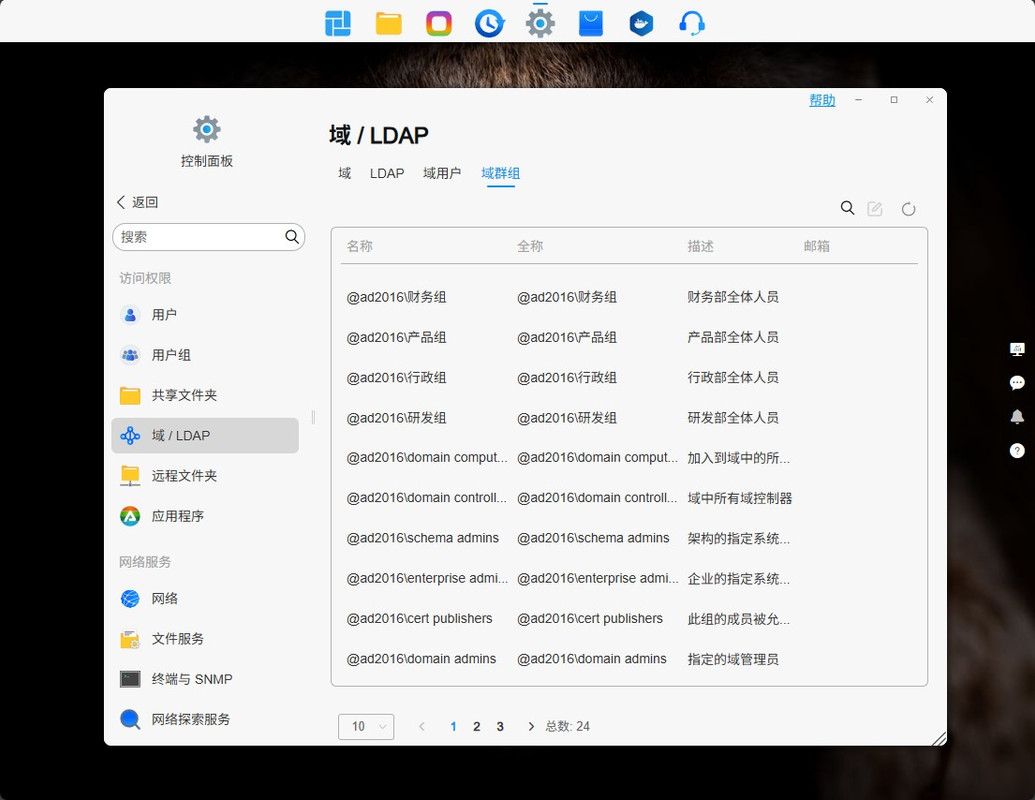Open 远程文件夹 in the sidebar

point(205,476)
